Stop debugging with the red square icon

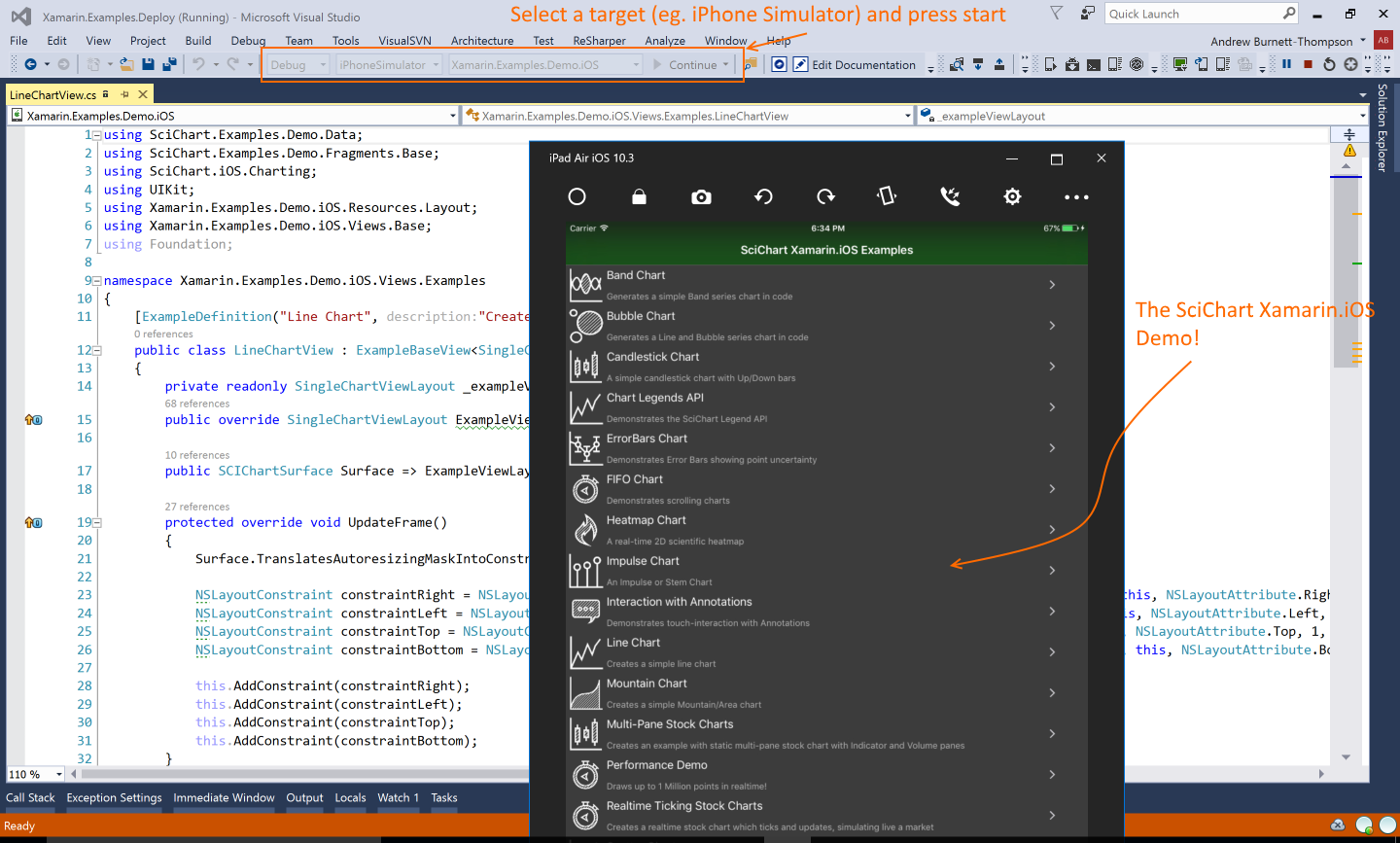(x=1309, y=64)
